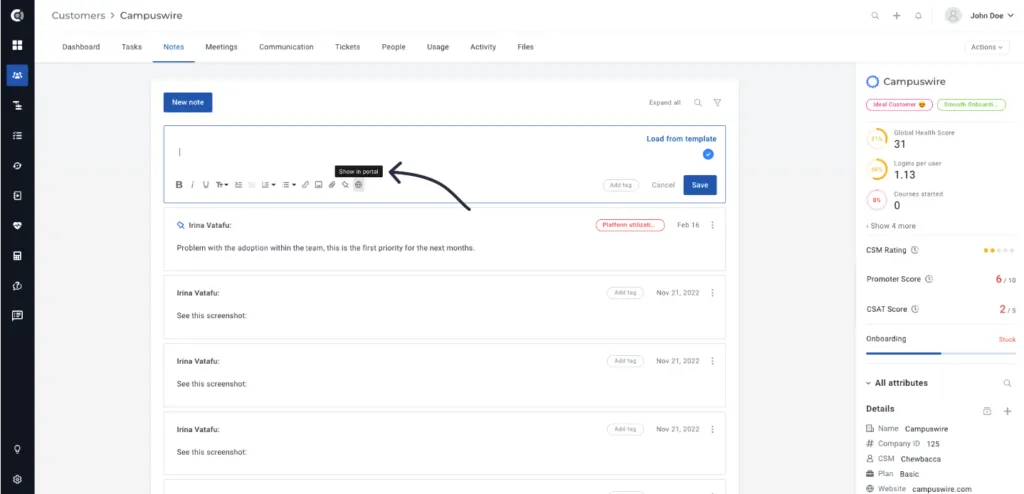Add a detail with the plus icon
The image size is (1024, 494).
pyautogui.click(x=1007, y=411)
